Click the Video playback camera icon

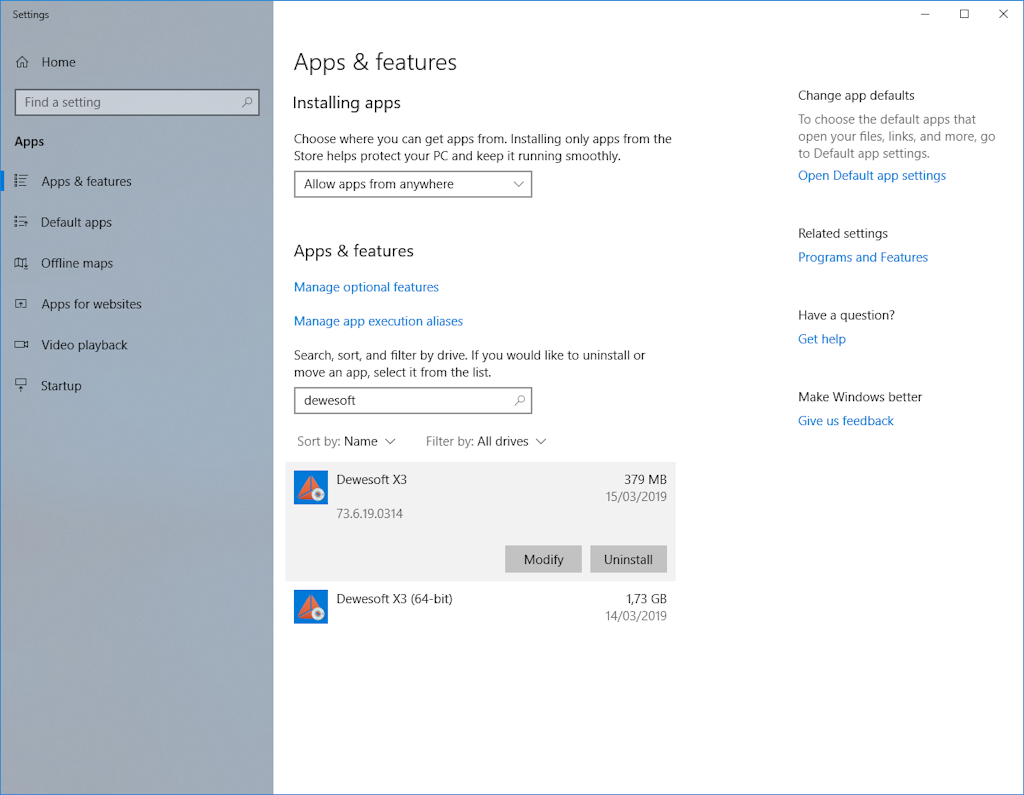pyautogui.click(x=21, y=345)
